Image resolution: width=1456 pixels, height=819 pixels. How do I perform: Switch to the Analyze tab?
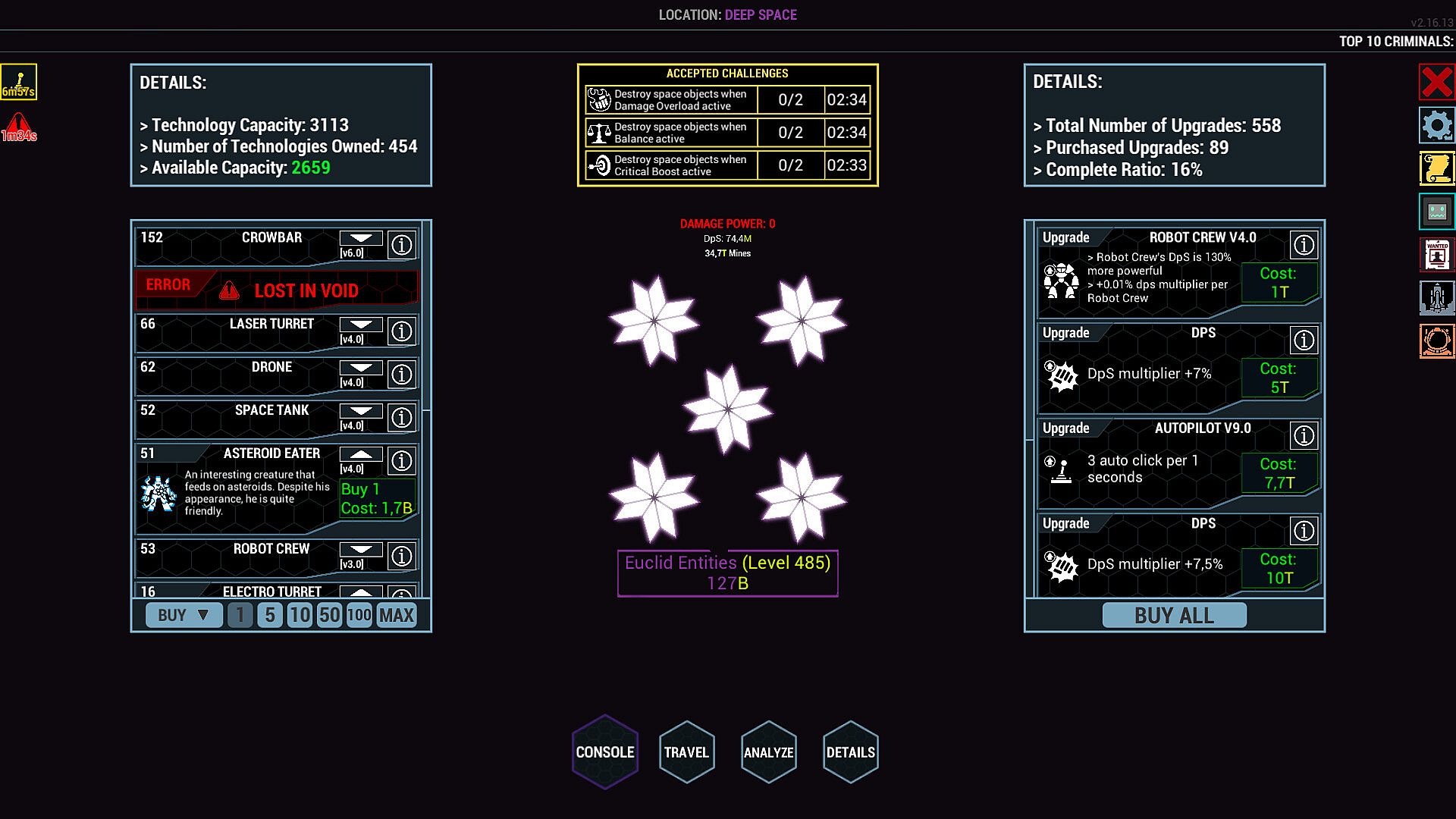(768, 752)
